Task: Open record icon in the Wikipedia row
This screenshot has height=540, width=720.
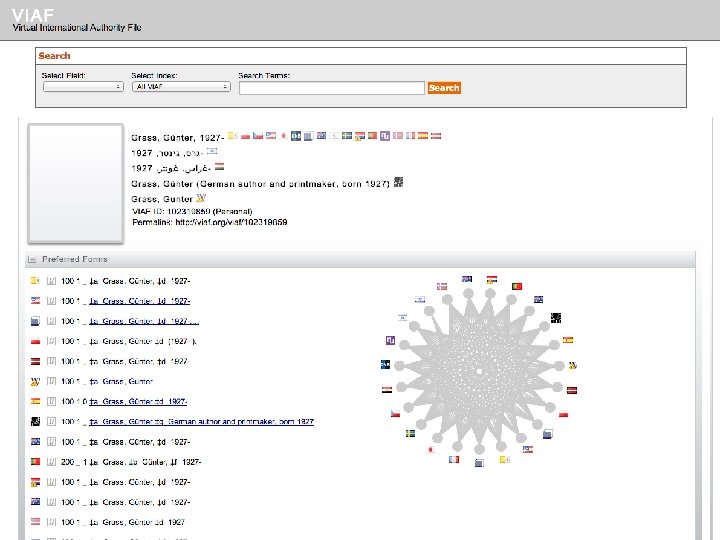Action: (x=51, y=382)
